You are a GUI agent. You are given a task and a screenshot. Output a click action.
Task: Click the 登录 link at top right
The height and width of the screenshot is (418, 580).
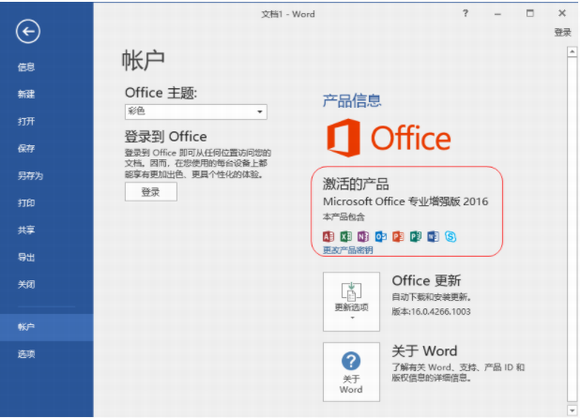click(x=563, y=33)
